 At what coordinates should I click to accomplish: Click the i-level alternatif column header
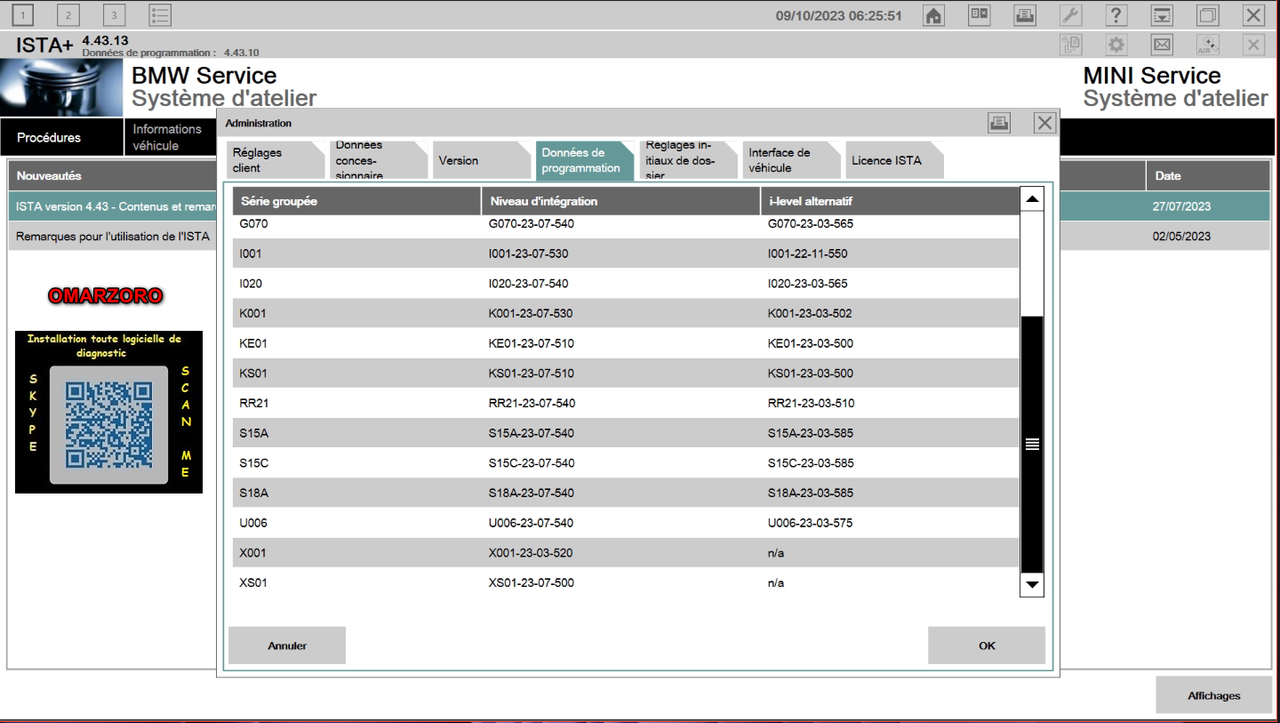click(x=890, y=201)
